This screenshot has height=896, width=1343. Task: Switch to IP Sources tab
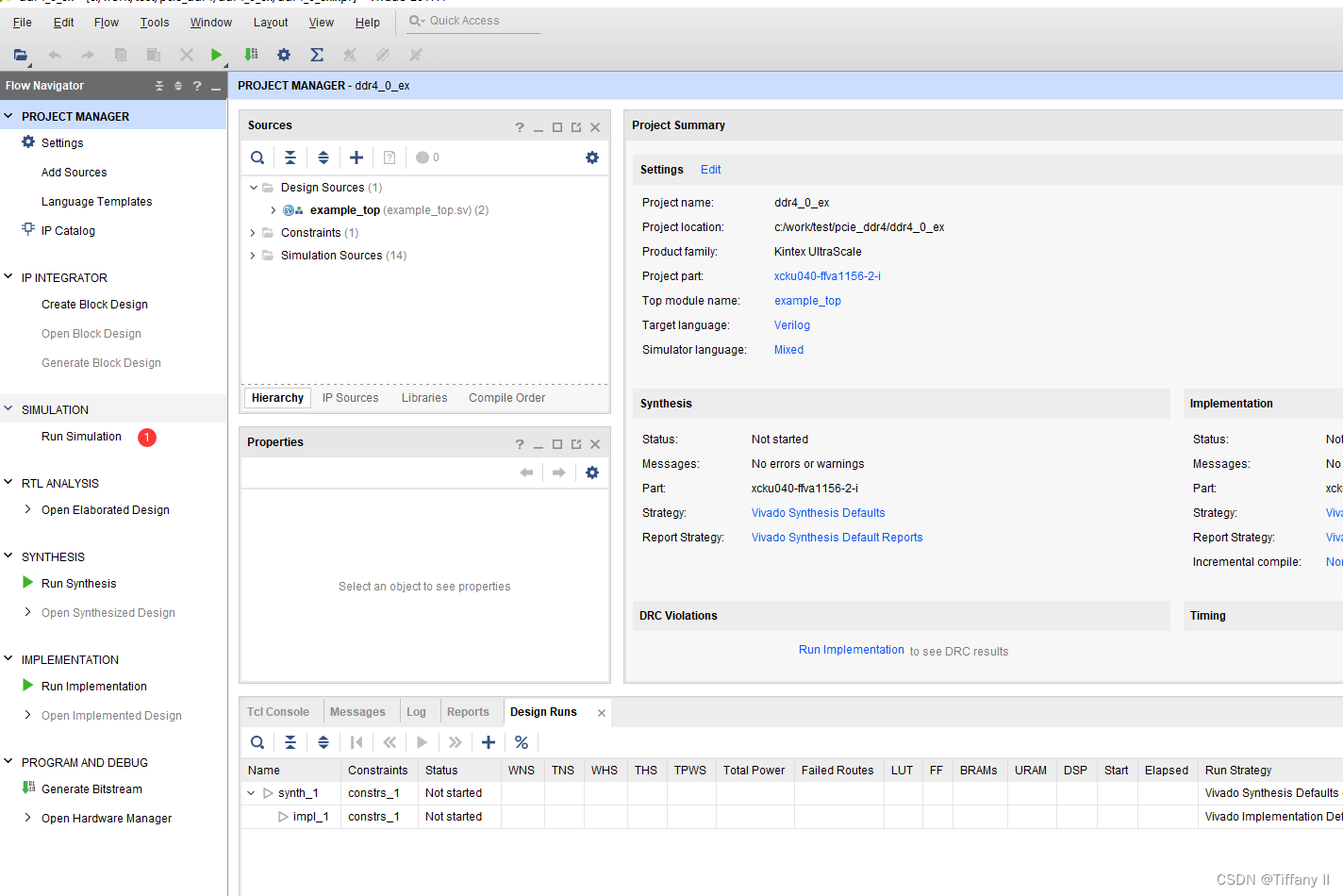point(350,398)
